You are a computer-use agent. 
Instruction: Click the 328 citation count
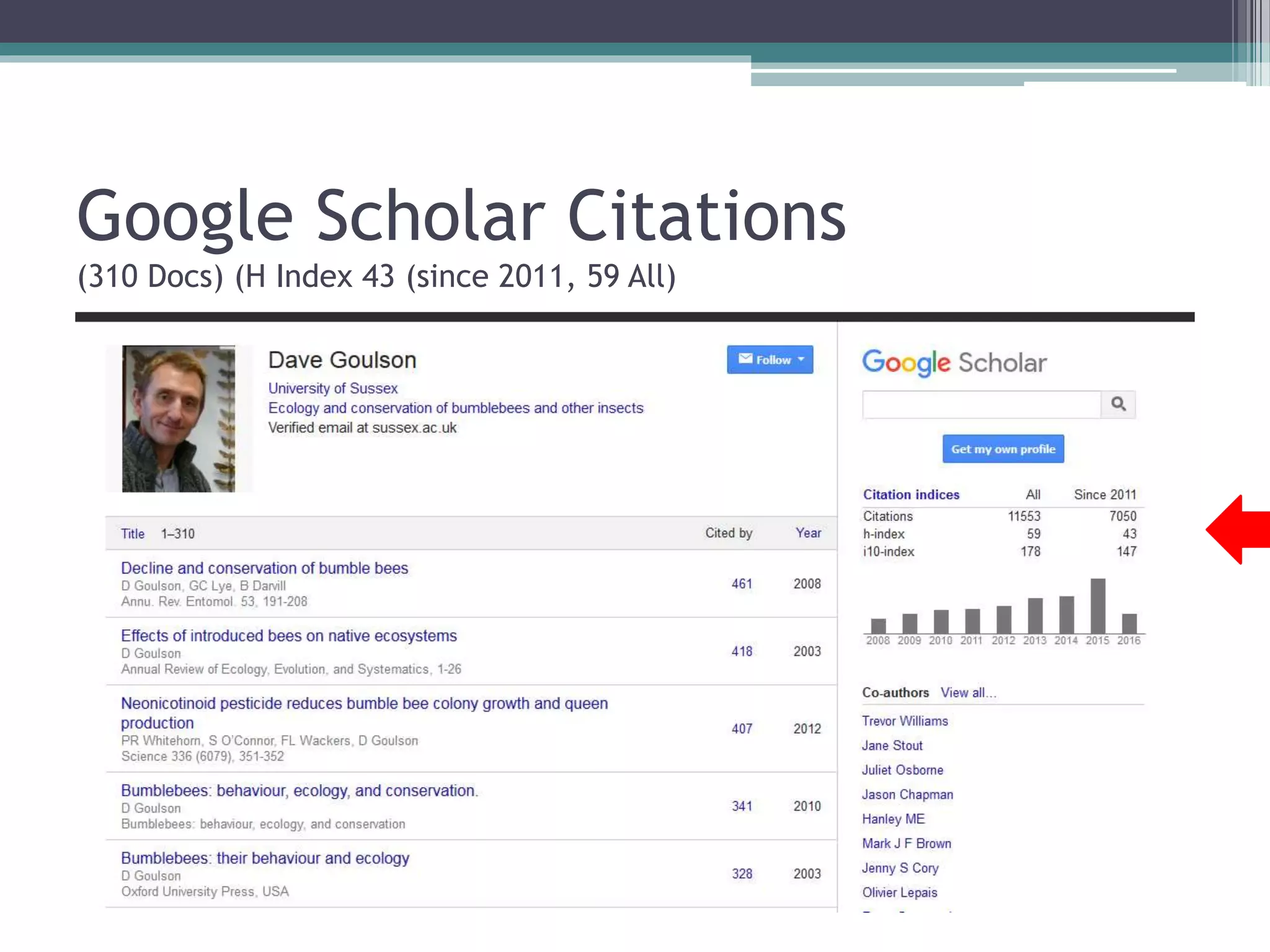[x=742, y=874]
